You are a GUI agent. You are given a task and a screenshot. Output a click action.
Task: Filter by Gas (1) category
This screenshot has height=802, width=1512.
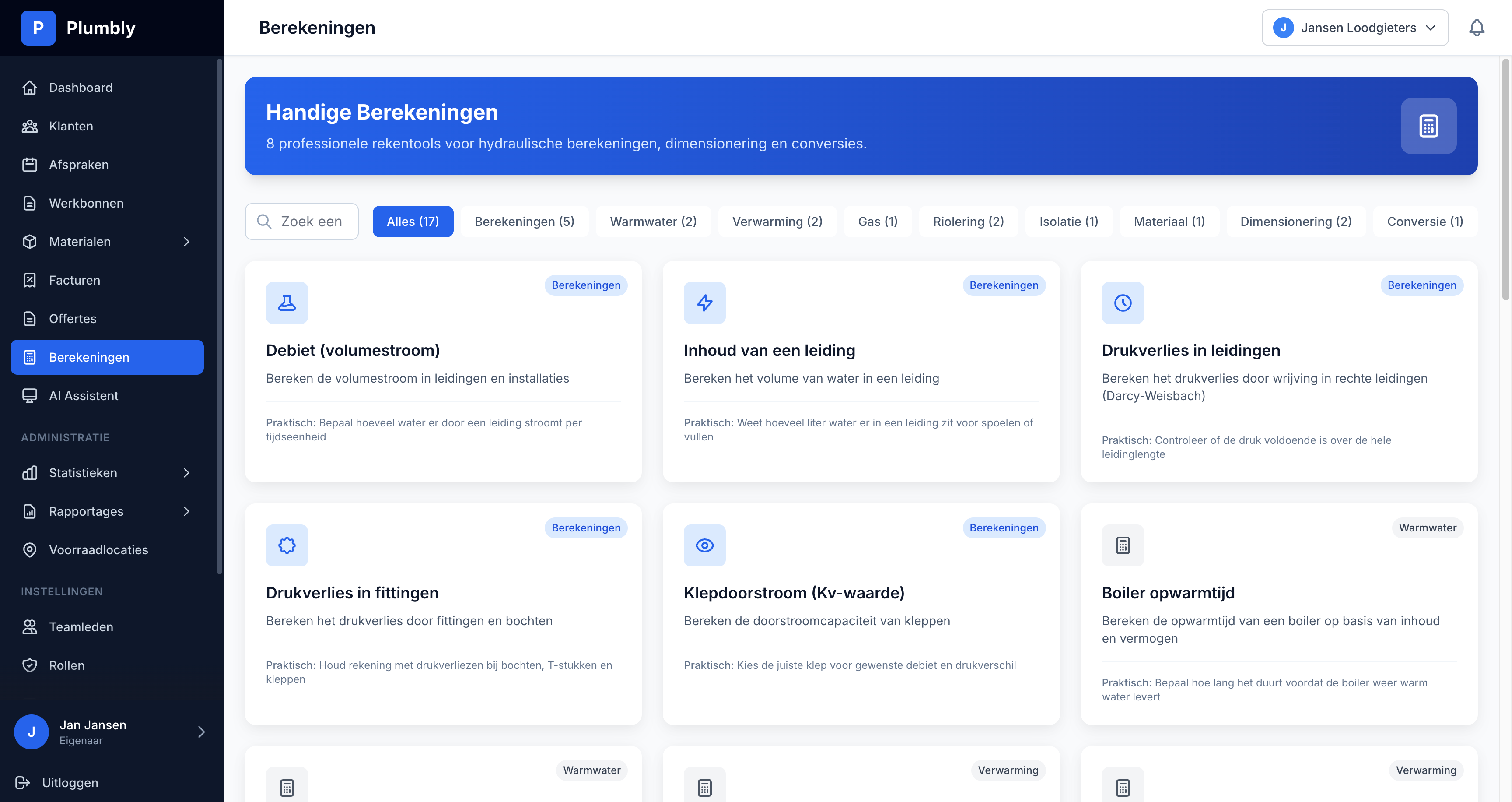(878, 222)
